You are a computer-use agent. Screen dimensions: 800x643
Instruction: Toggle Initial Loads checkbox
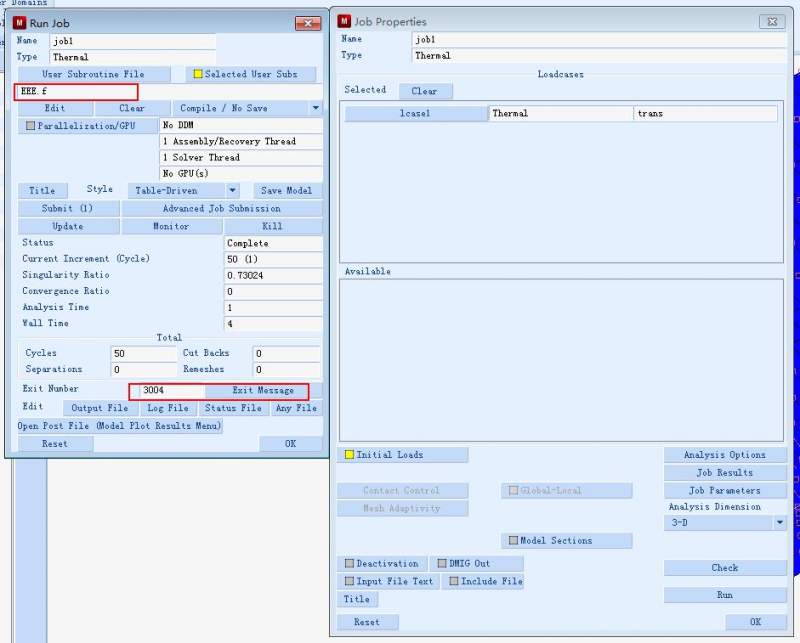coord(349,455)
